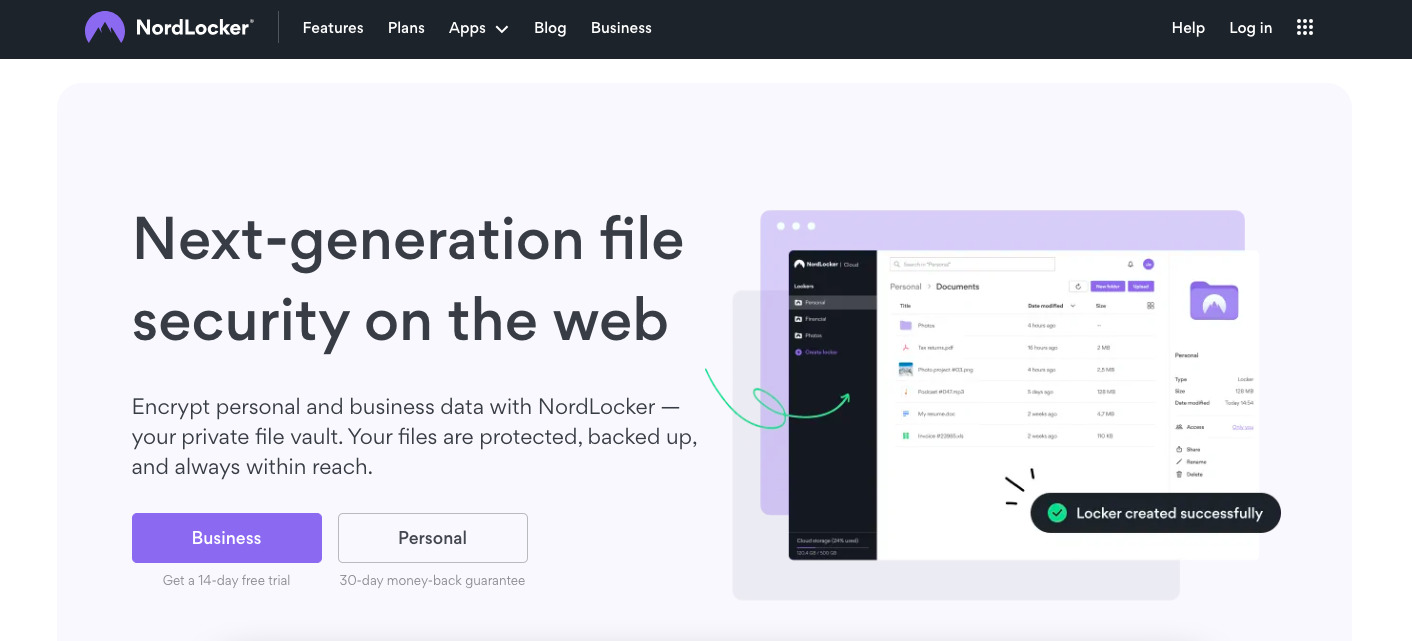Click the NordLocker logo in the header
This screenshot has height=641, width=1412.
point(169,28)
